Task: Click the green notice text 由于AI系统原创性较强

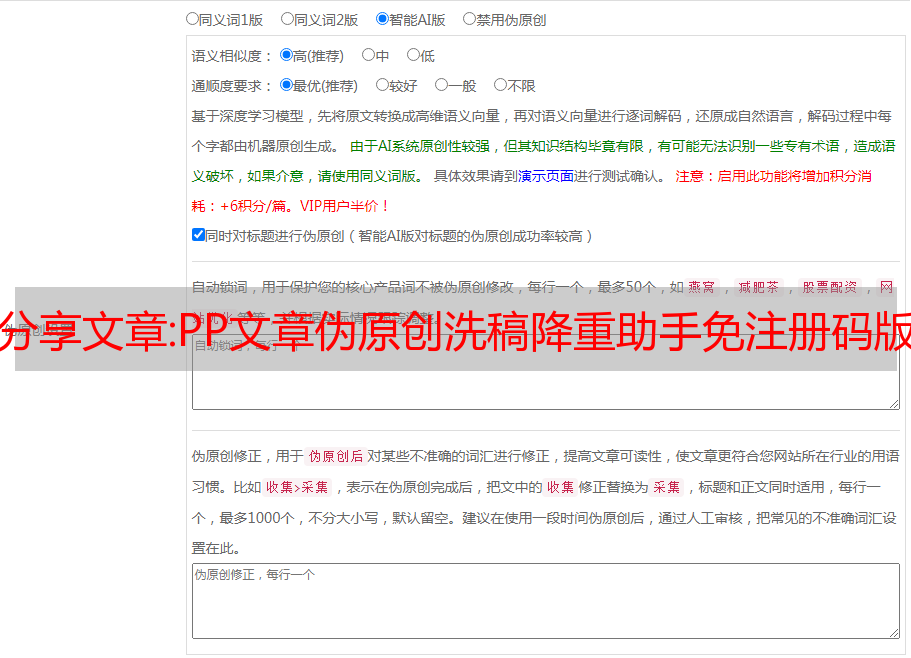Action: pos(420,146)
